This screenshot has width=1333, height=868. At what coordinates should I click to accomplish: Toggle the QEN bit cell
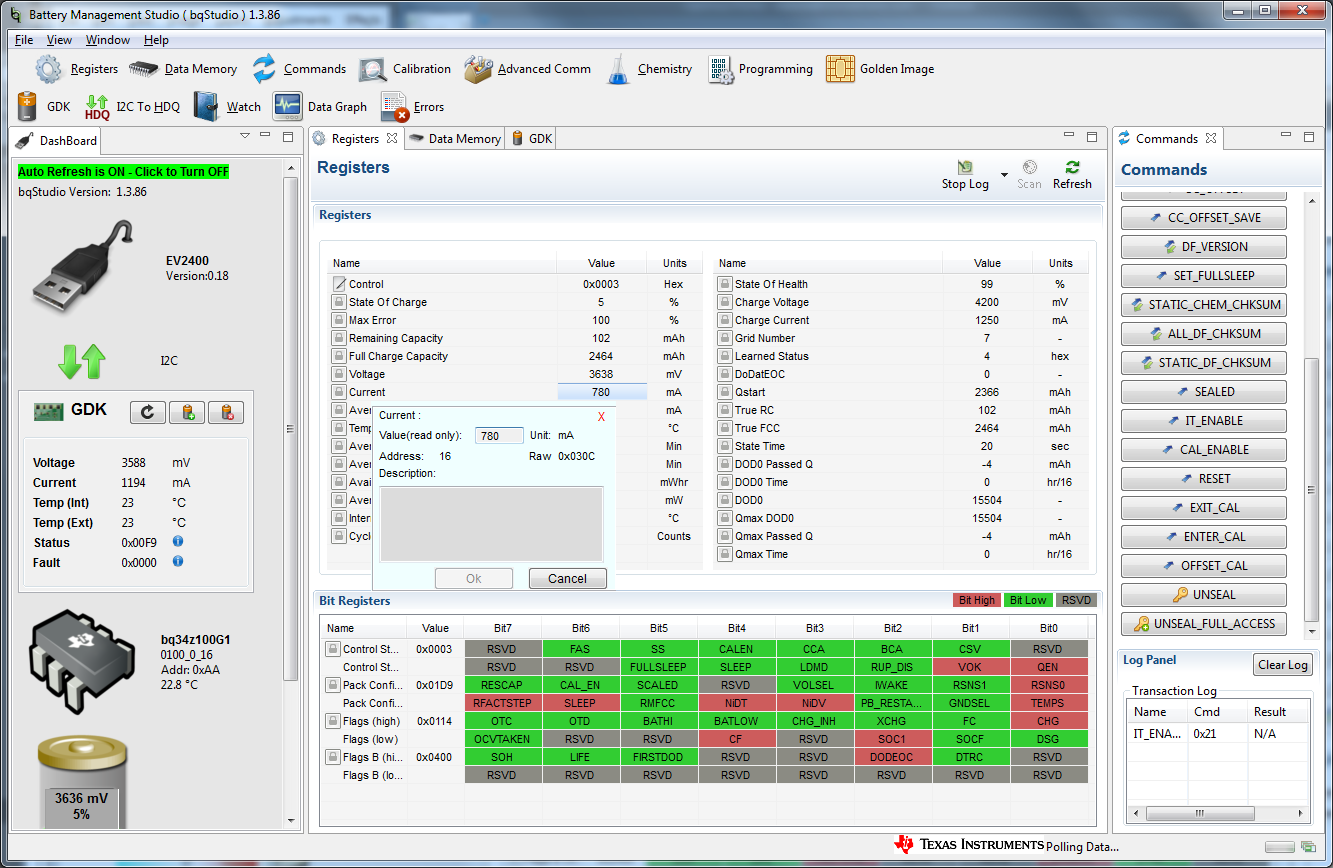coord(1047,667)
